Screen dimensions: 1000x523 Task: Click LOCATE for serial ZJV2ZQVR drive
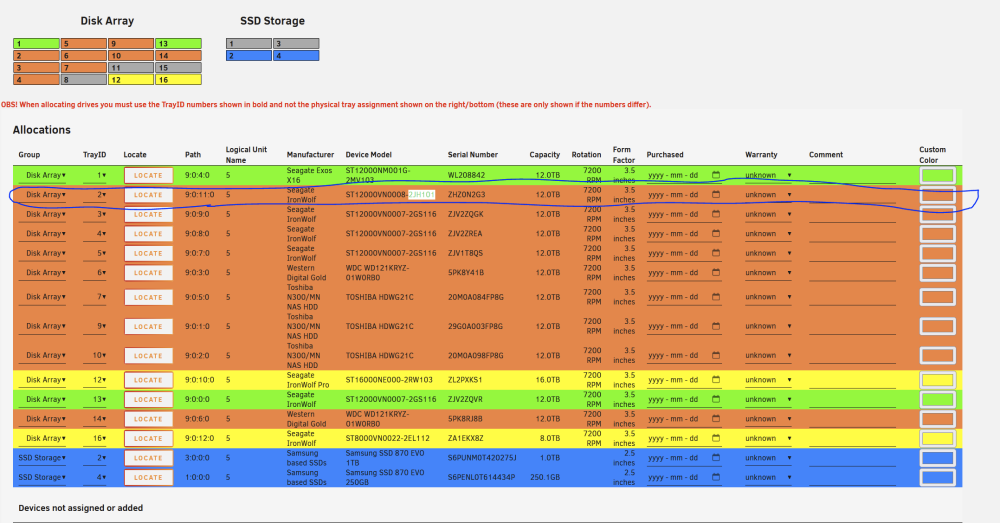pyautogui.click(x=148, y=399)
